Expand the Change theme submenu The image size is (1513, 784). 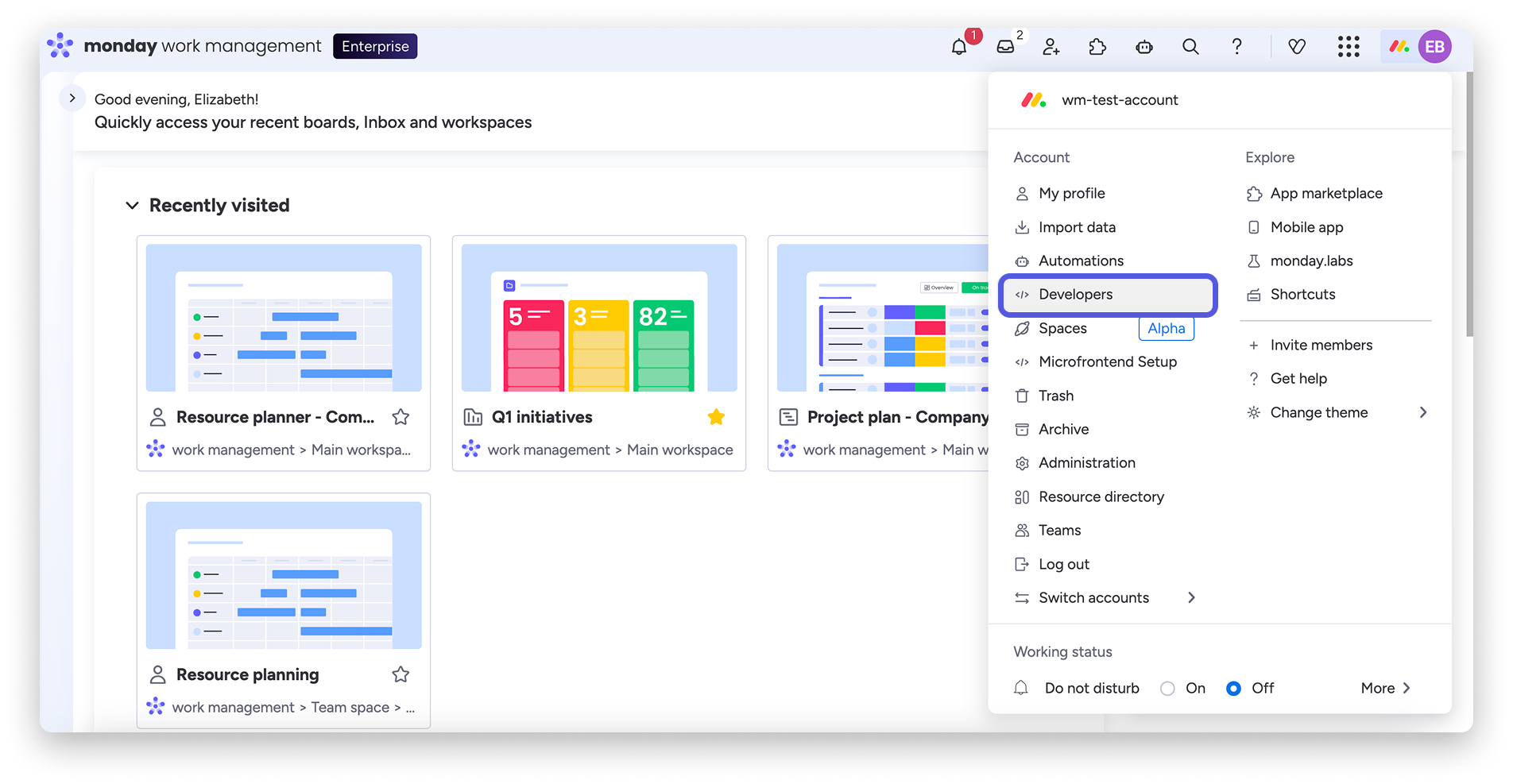pyautogui.click(x=1423, y=412)
